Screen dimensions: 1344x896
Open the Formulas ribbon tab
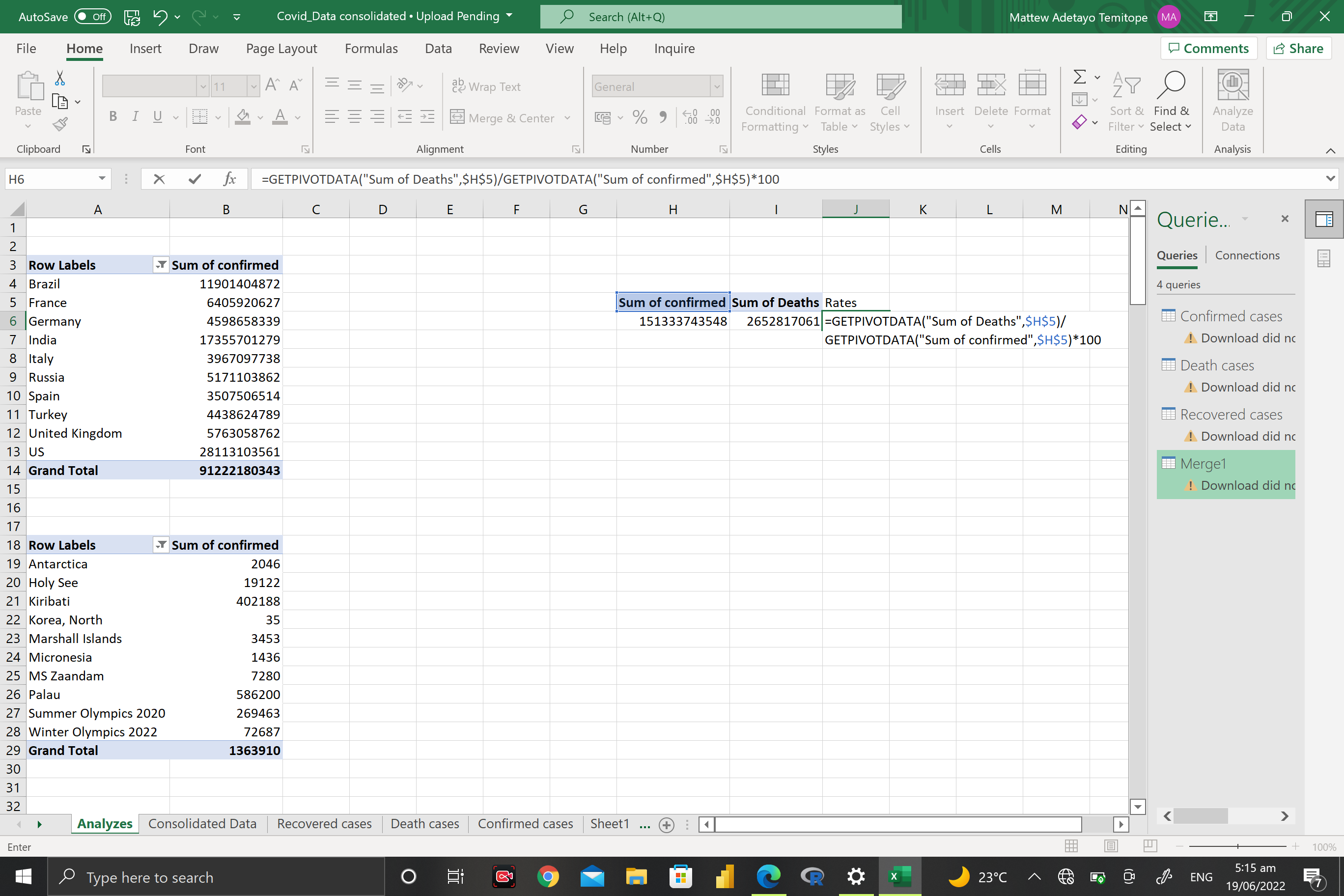coord(371,49)
